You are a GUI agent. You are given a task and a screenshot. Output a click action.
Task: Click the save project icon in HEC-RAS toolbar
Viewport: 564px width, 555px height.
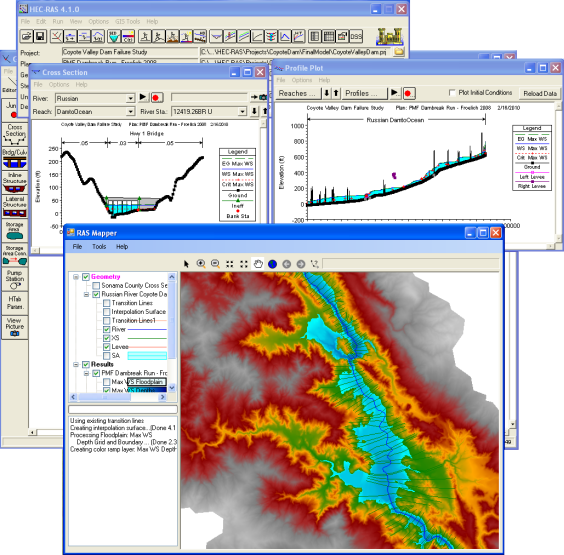40,36
